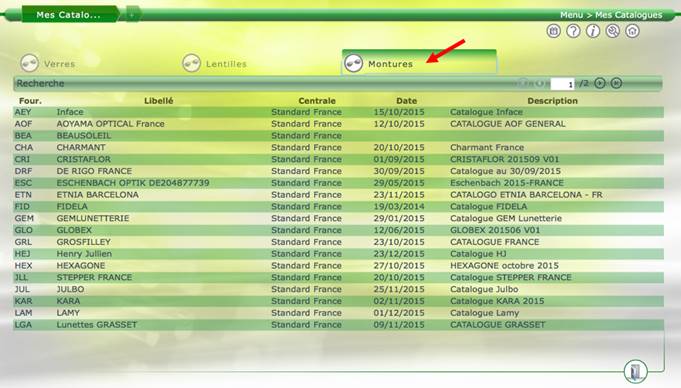Image resolution: width=681 pixels, height=388 pixels.
Task: Jump to last page of catalogue list
Action: [x=616, y=83]
